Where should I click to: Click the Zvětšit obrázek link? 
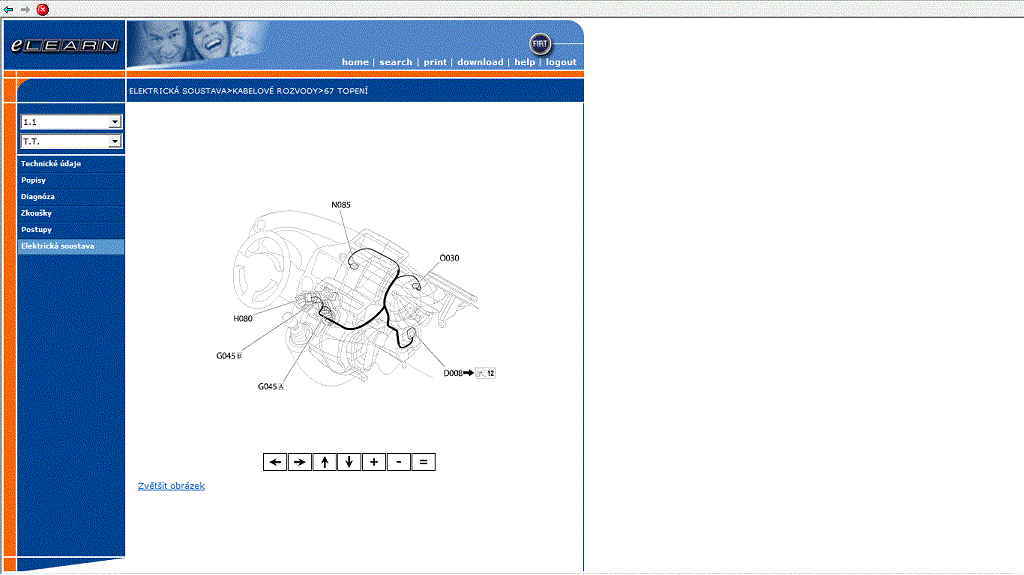point(171,486)
